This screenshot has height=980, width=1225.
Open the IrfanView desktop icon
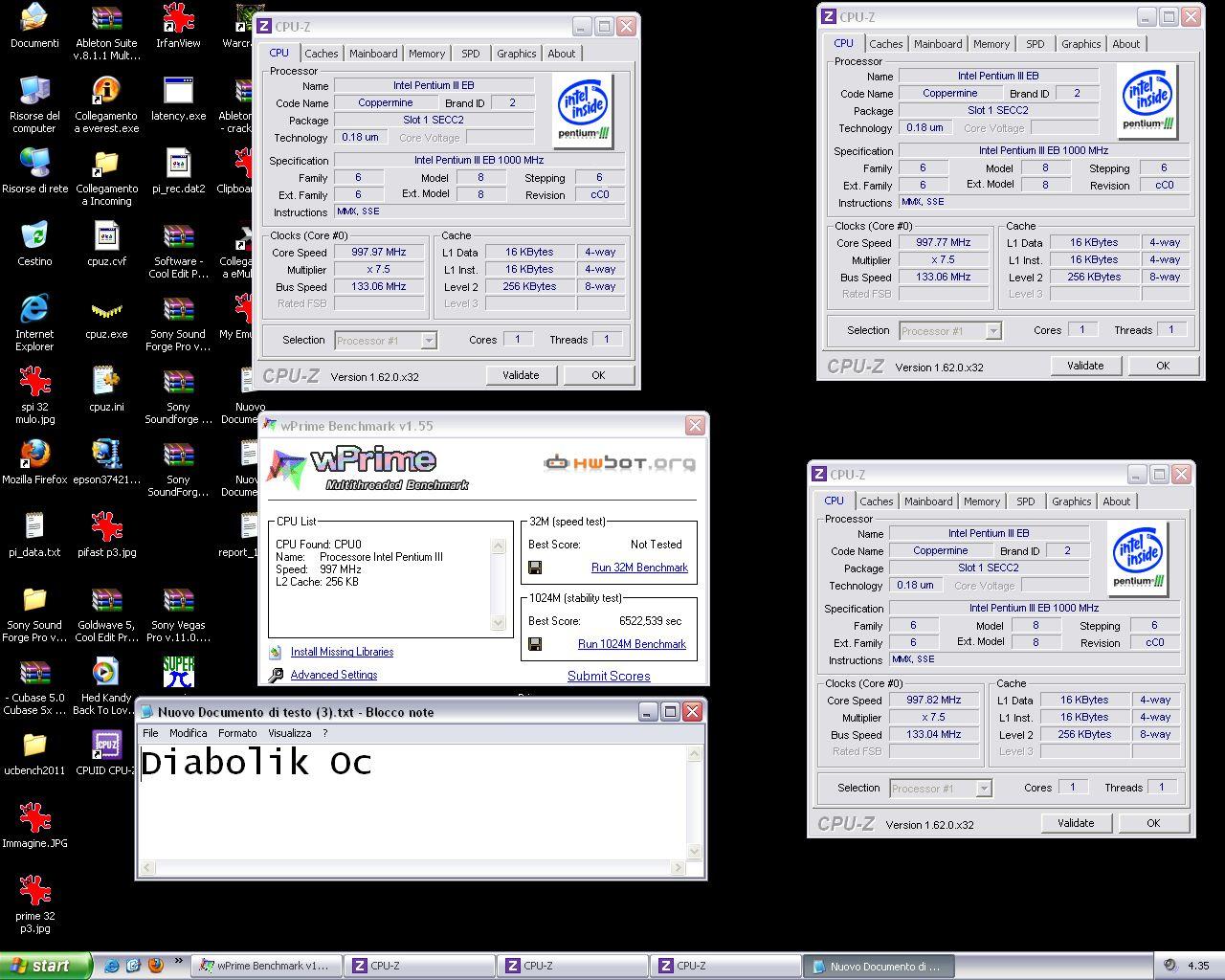coord(178,27)
